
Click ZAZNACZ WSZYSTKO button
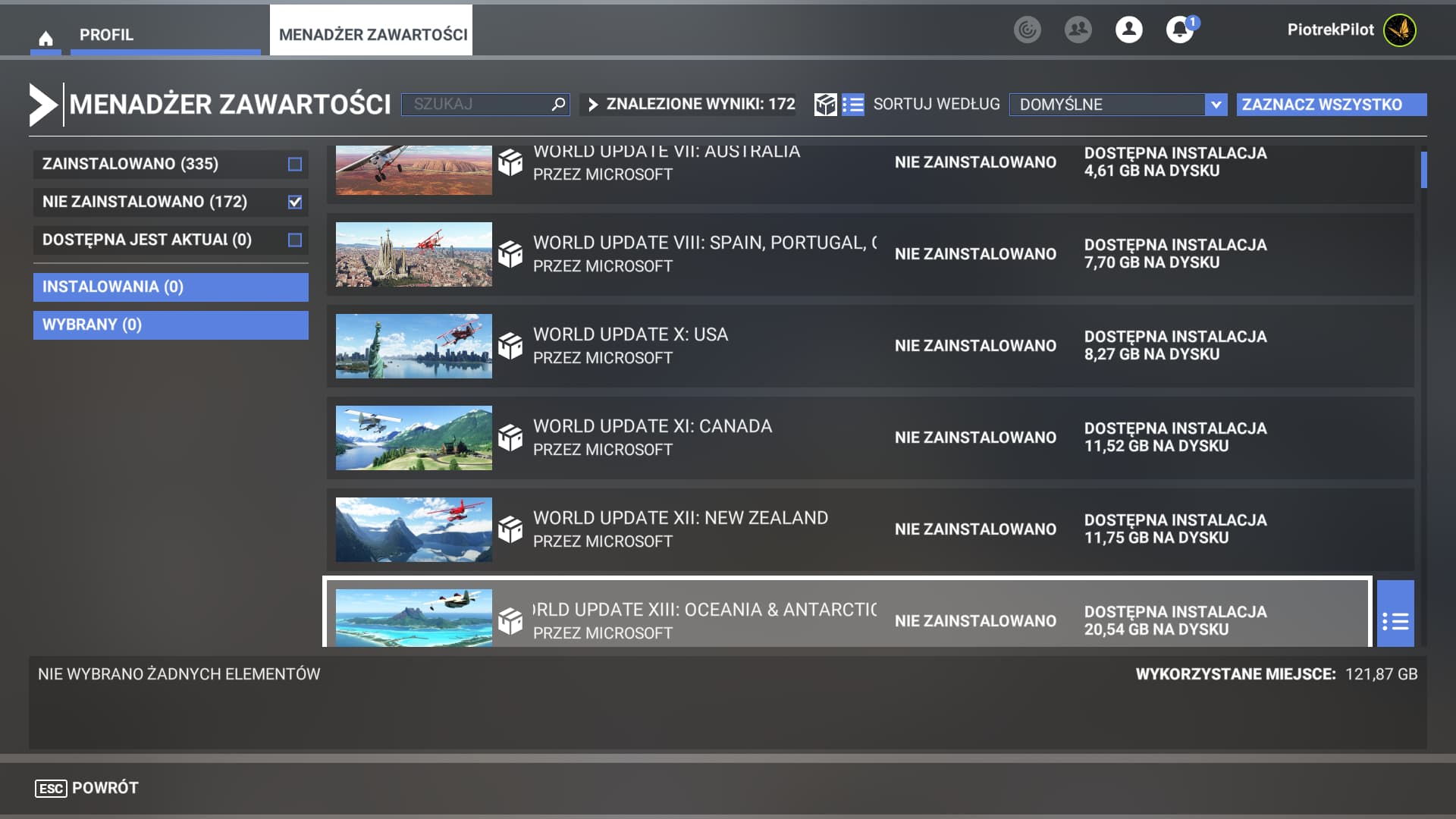click(x=1332, y=104)
